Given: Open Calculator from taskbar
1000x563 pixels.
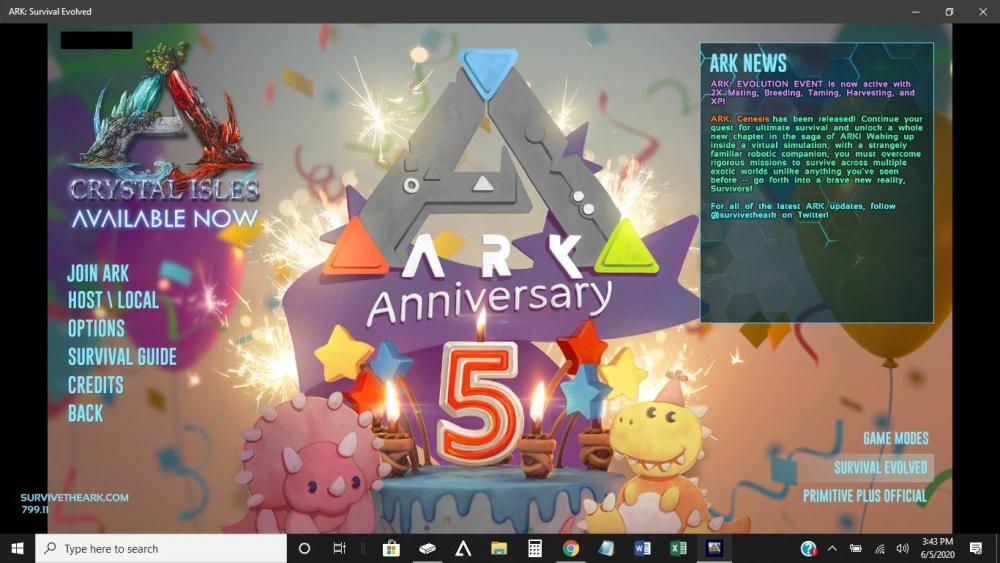Looking at the screenshot, I should [x=535, y=548].
